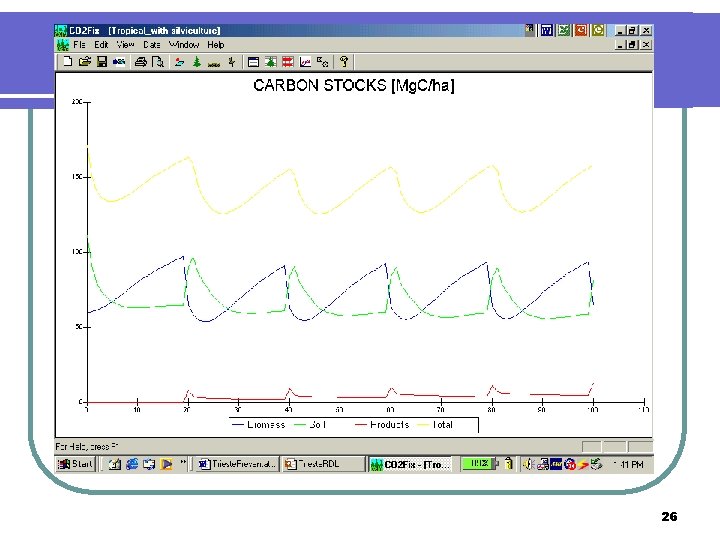Screen dimensions: 720x540
Task: Click the red lightning bolt tray icon
Action: click(x=583, y=465)
